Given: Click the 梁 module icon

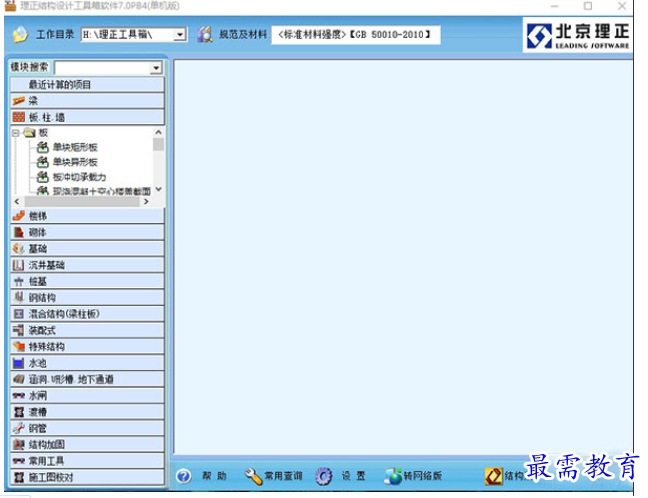Looking at the screenshot, I should pyautogui.click(x=19, y=101).
